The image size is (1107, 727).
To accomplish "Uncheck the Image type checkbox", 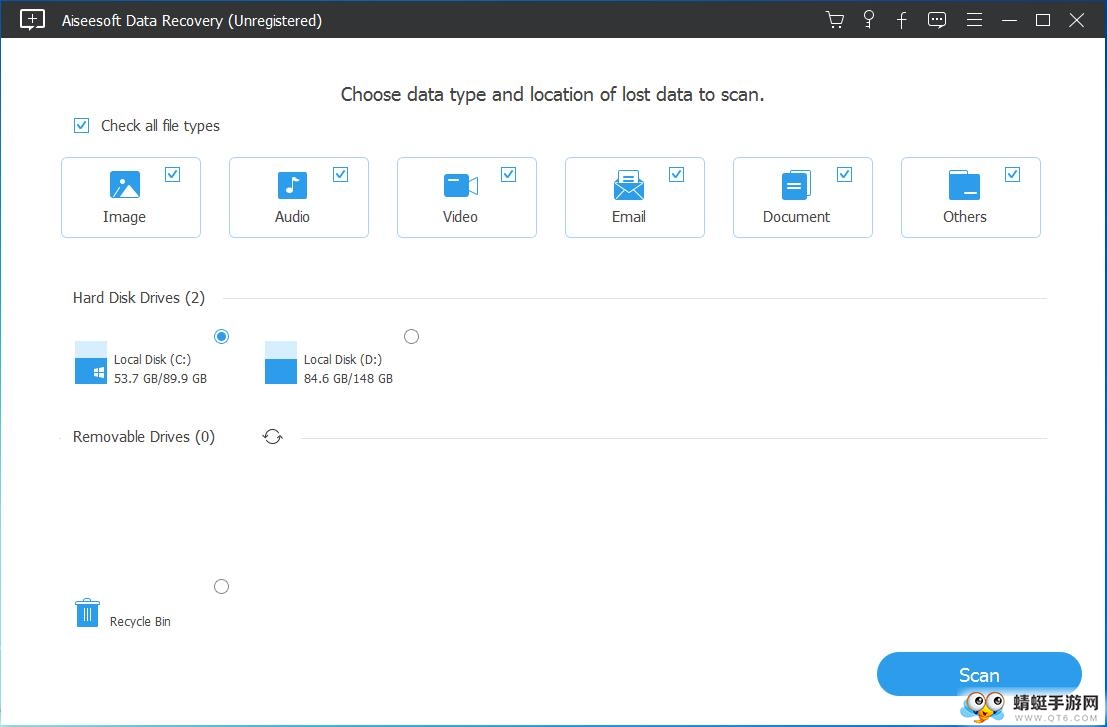I will pos(172,174).
